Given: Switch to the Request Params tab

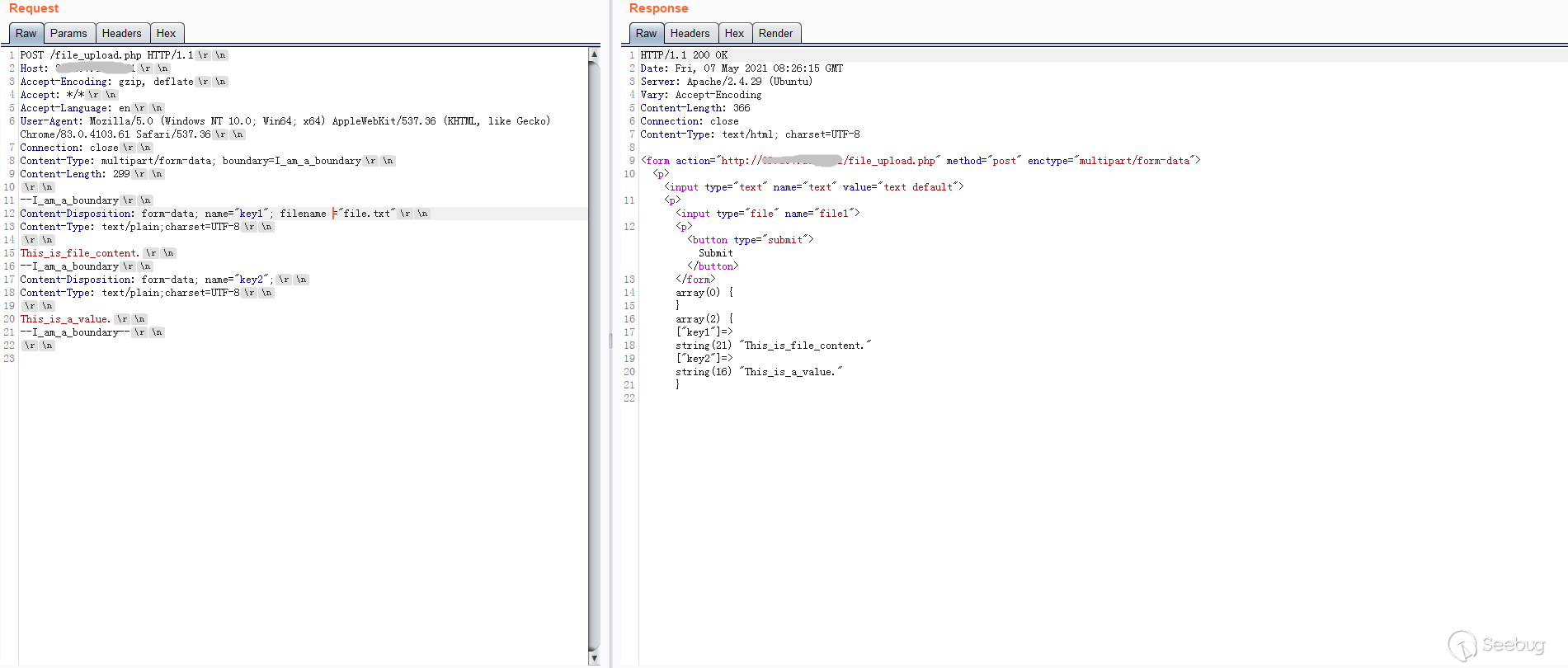Looking at the screenshot, I should (x=68, y=33).
